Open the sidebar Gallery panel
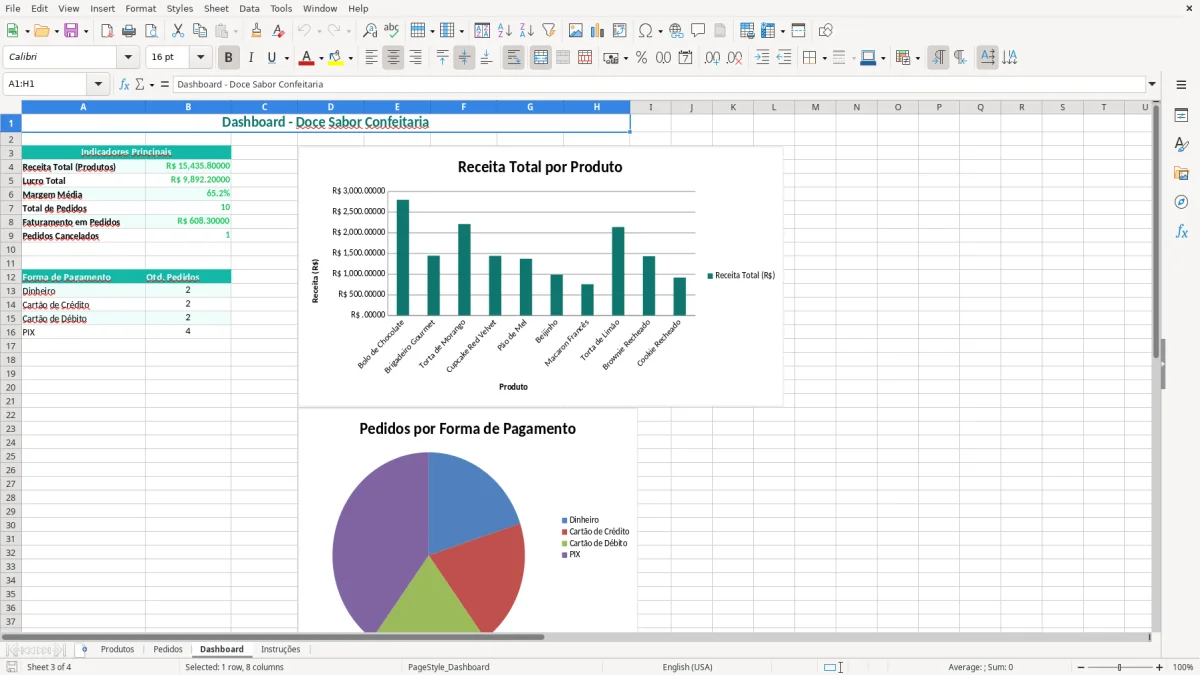 click(1181, 173)
